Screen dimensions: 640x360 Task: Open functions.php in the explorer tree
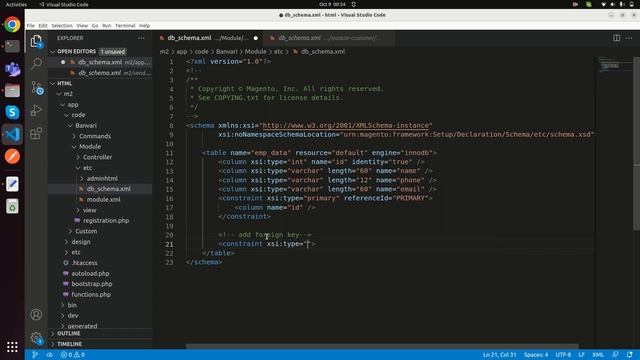91,295
